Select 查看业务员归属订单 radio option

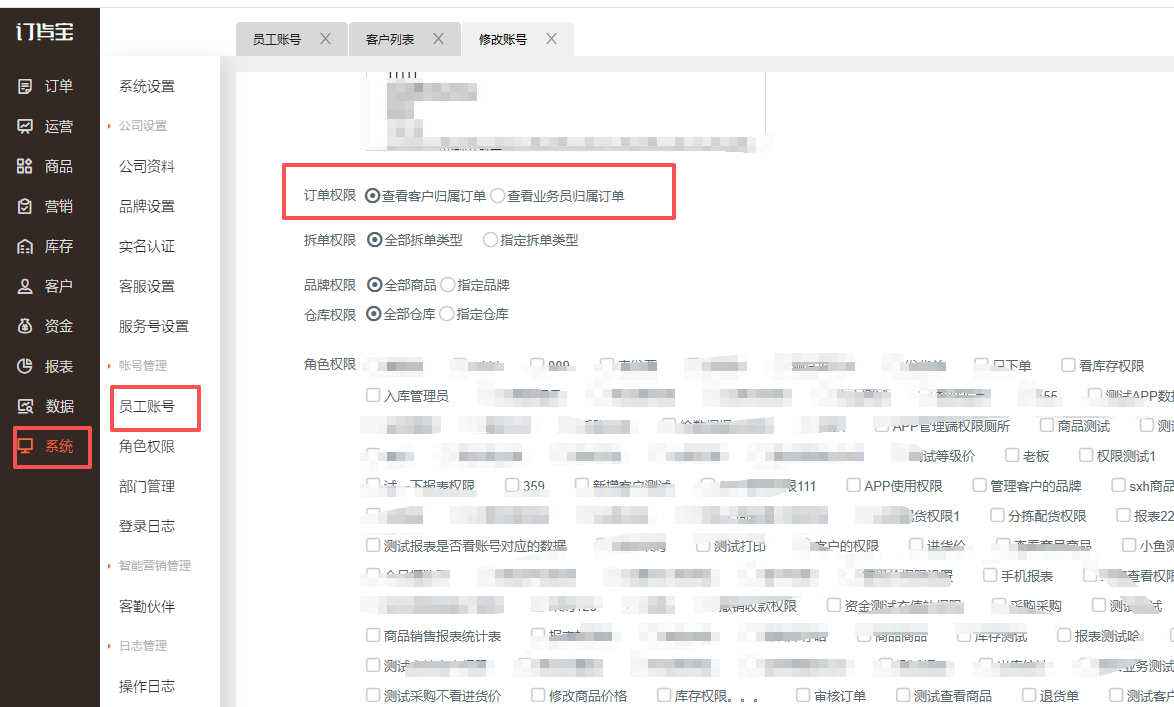[x=497, y=195]
